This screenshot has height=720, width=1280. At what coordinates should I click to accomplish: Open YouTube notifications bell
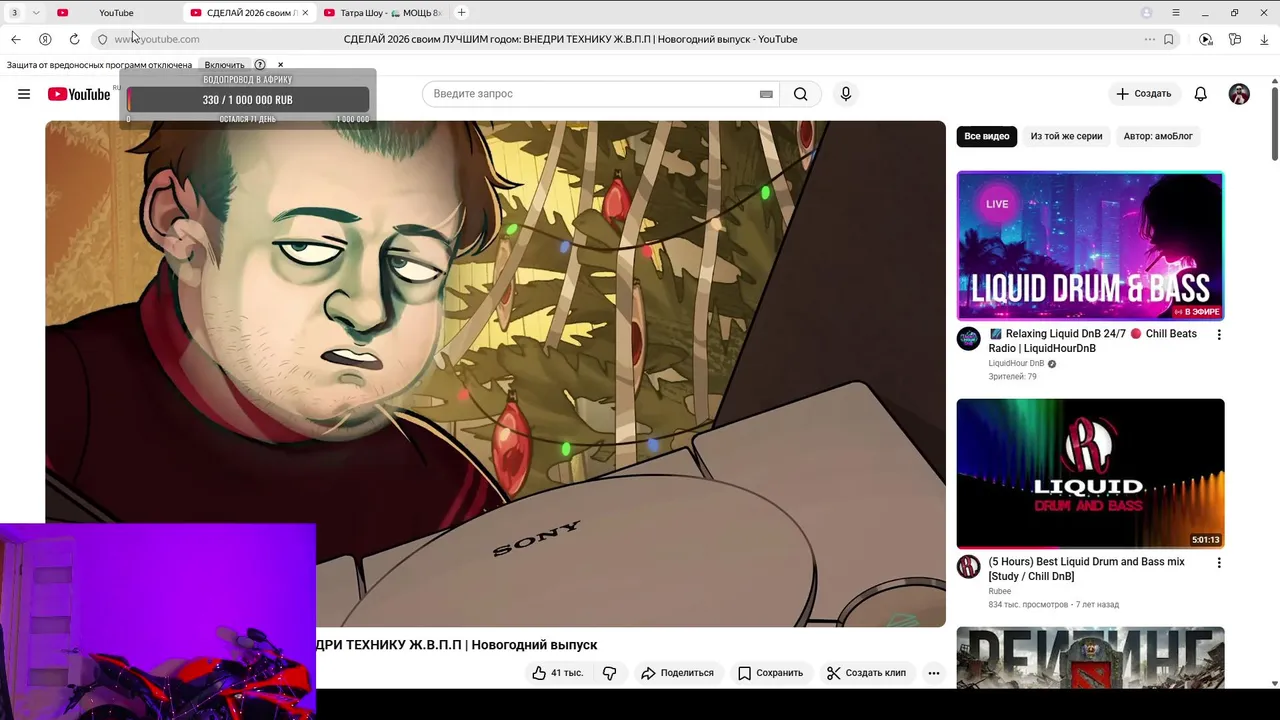tap(1201, 94)
